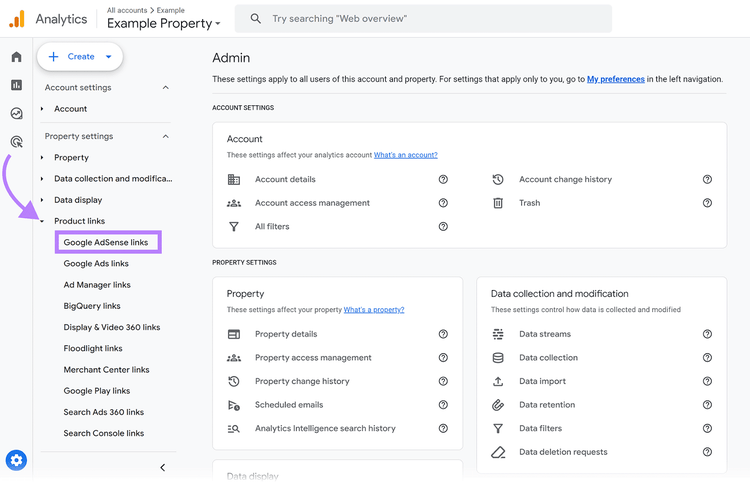Screen dimensions: 750x485
Task: Click the Admin gear icon
Action: (x=16, y=460)
